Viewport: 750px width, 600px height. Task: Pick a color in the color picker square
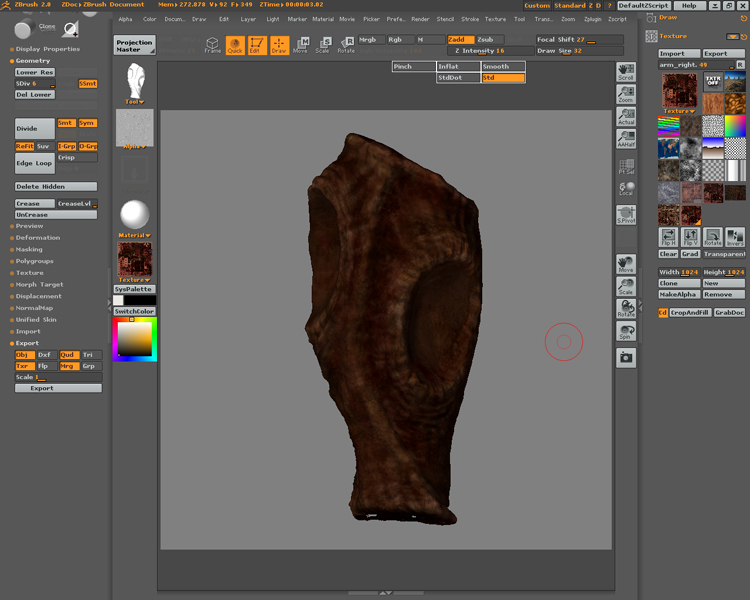click(134, 340)
